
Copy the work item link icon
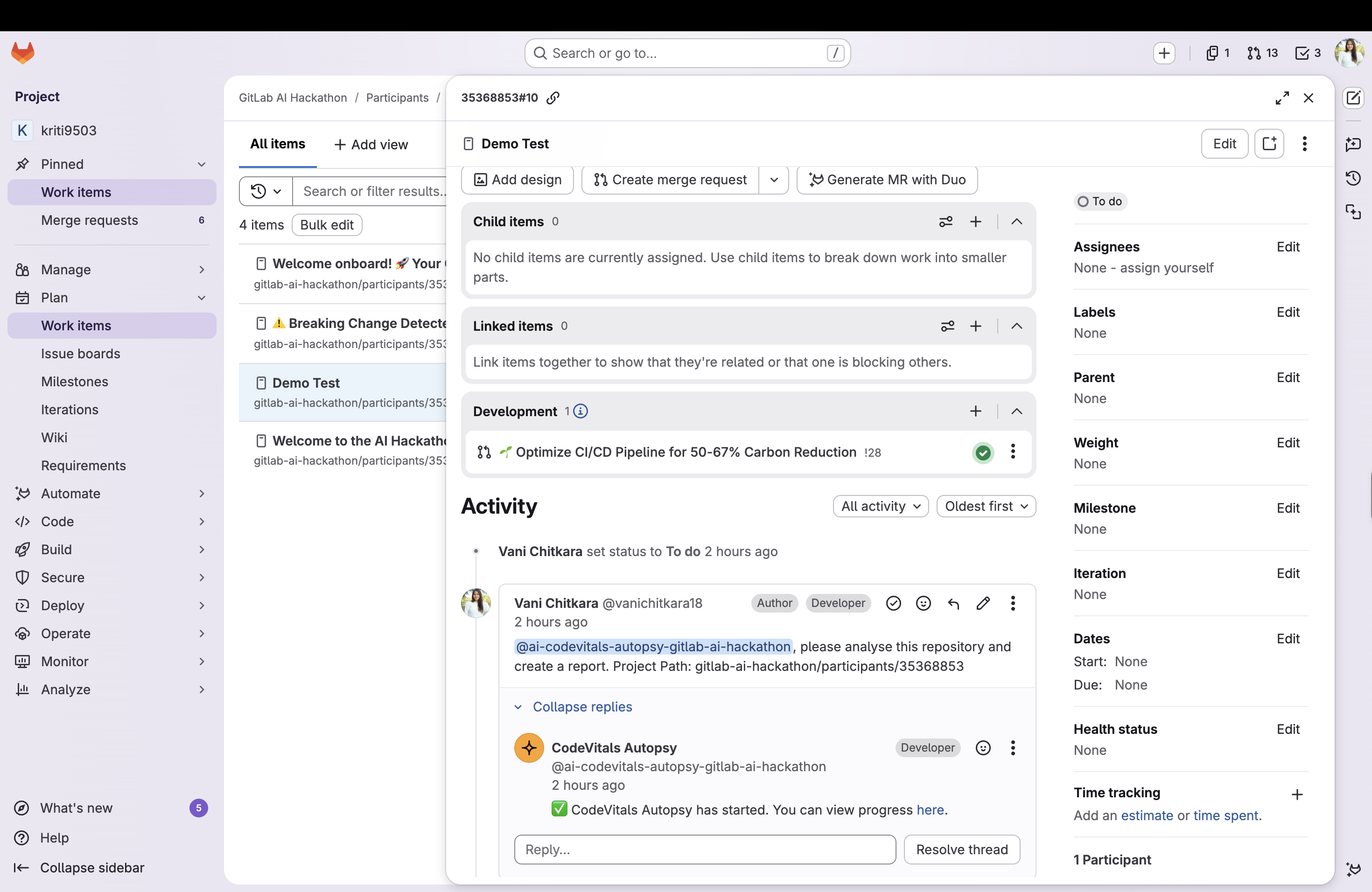[x=553, y=98]
